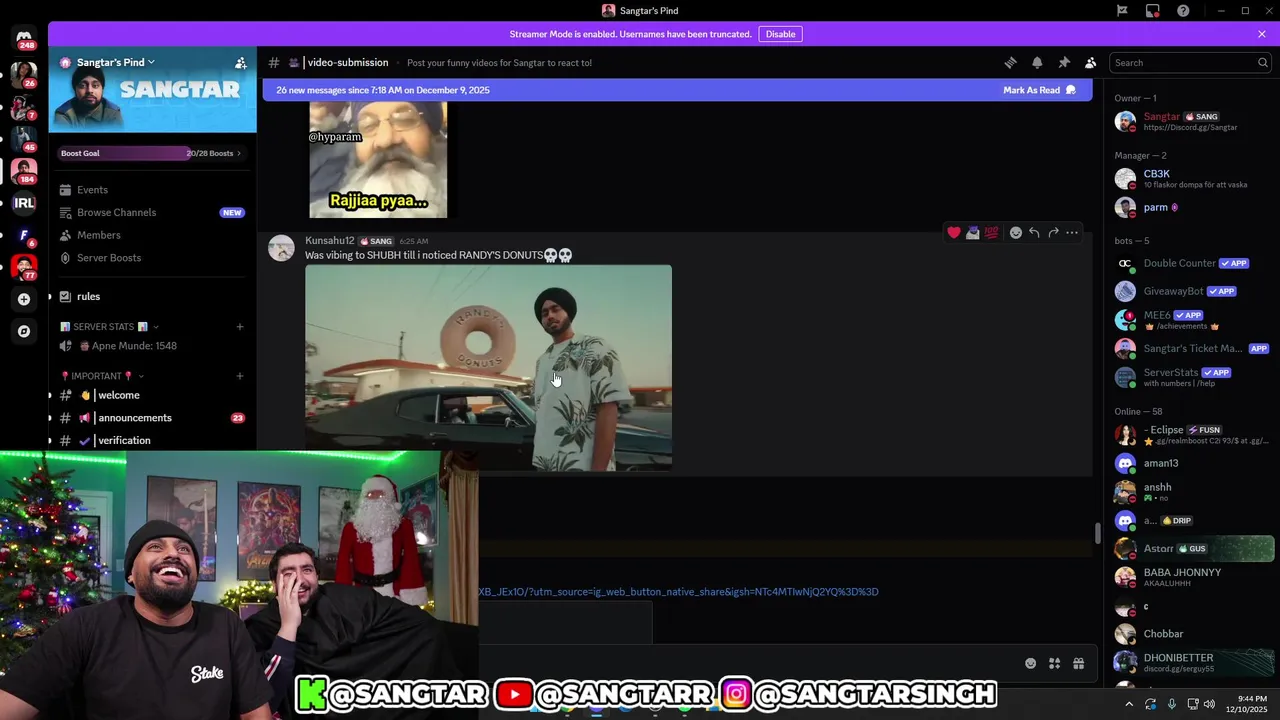Disable Streamer Mode via banner button

click(780, 34)
